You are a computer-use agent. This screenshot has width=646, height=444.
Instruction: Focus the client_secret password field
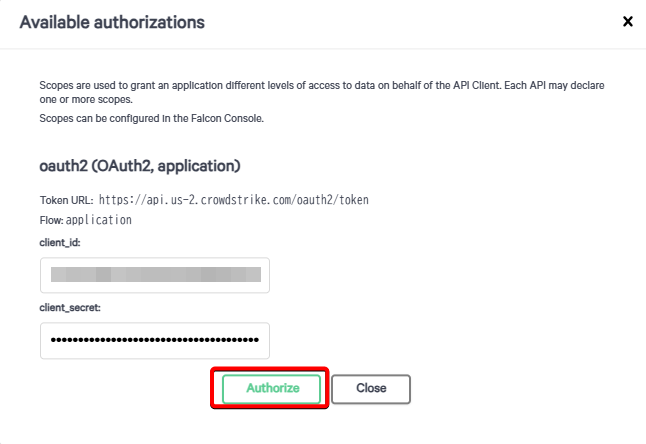(x=155, y=341)
